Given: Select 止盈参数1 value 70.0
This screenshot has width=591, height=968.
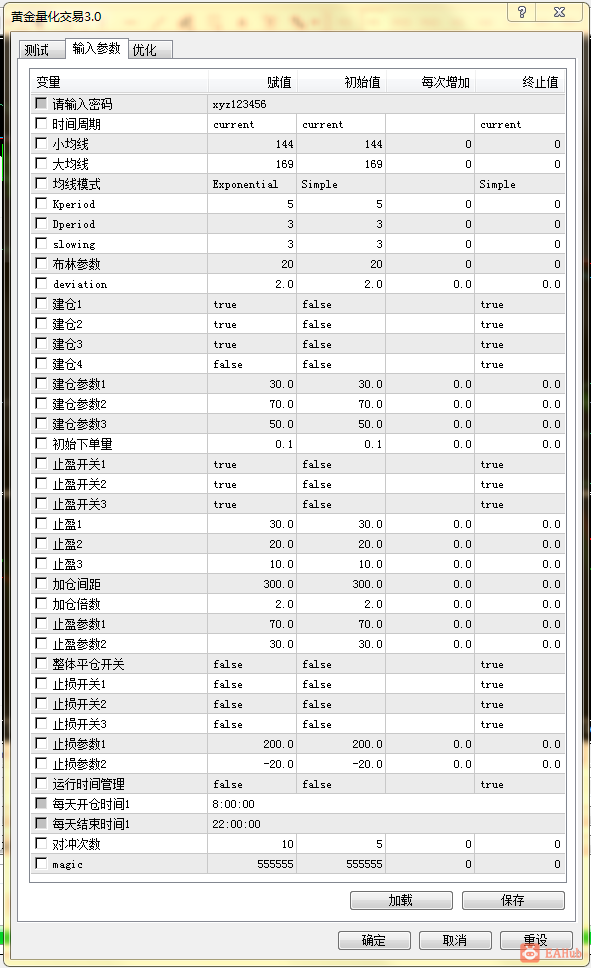Looking at the screenshot, I should (252, 624).
